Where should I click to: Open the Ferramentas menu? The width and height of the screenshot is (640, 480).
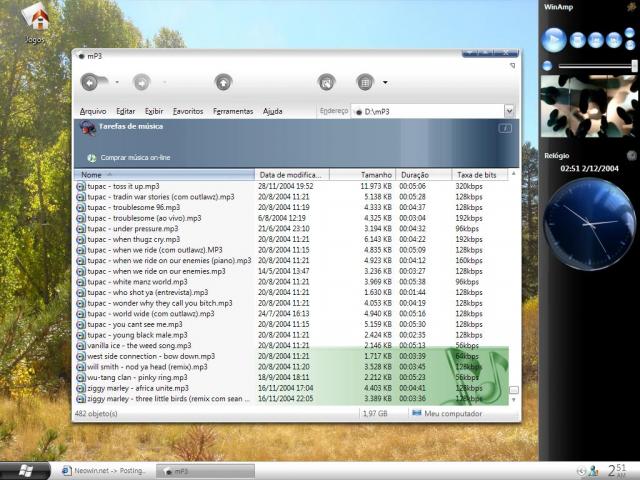[x=233, y=111]
